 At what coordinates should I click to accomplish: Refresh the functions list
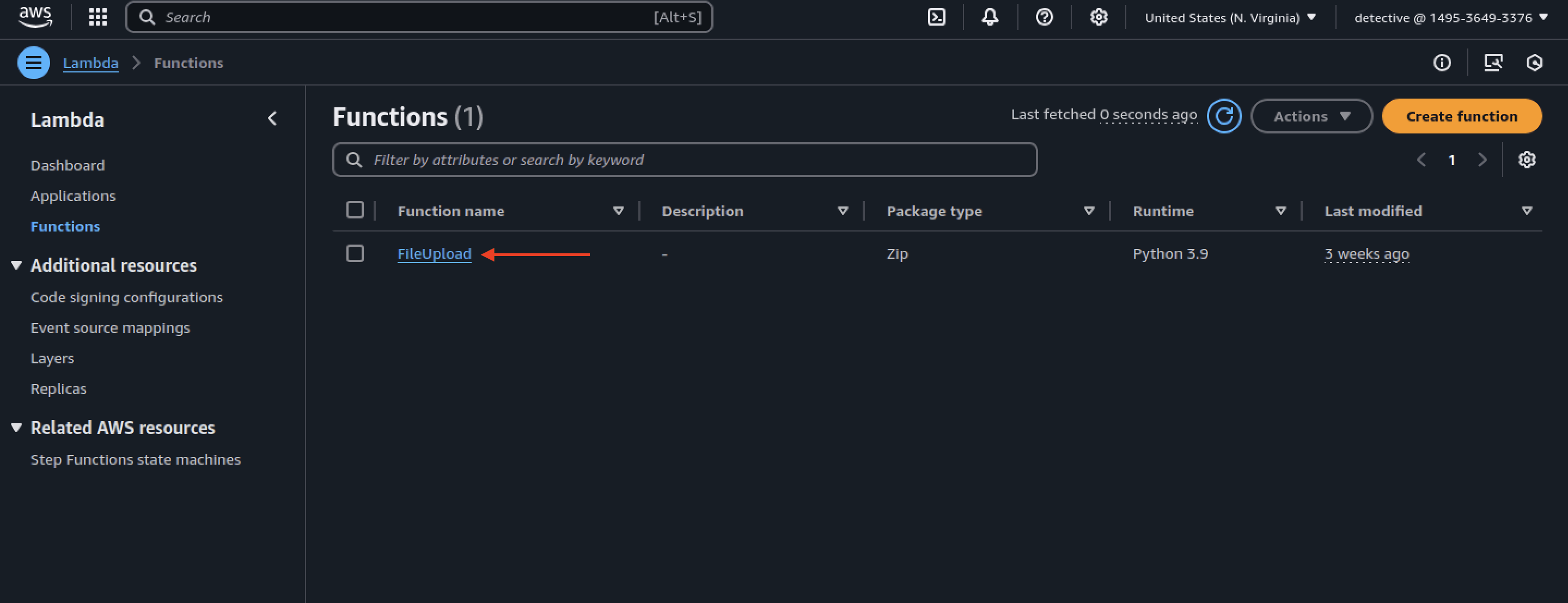[x=1223, y=115]
